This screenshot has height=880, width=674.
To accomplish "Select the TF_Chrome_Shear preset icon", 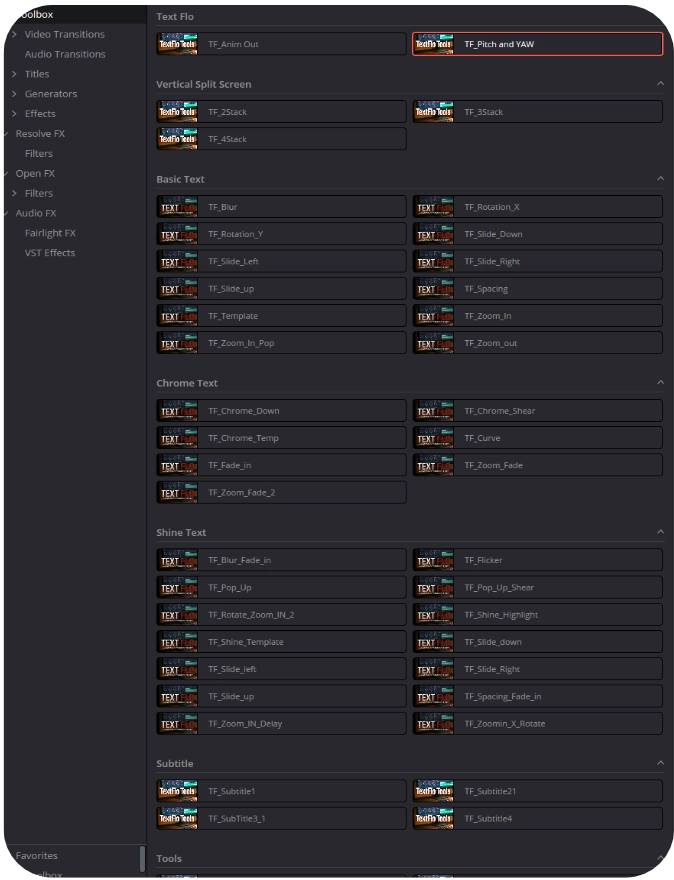I will click(x=433, y=411).
